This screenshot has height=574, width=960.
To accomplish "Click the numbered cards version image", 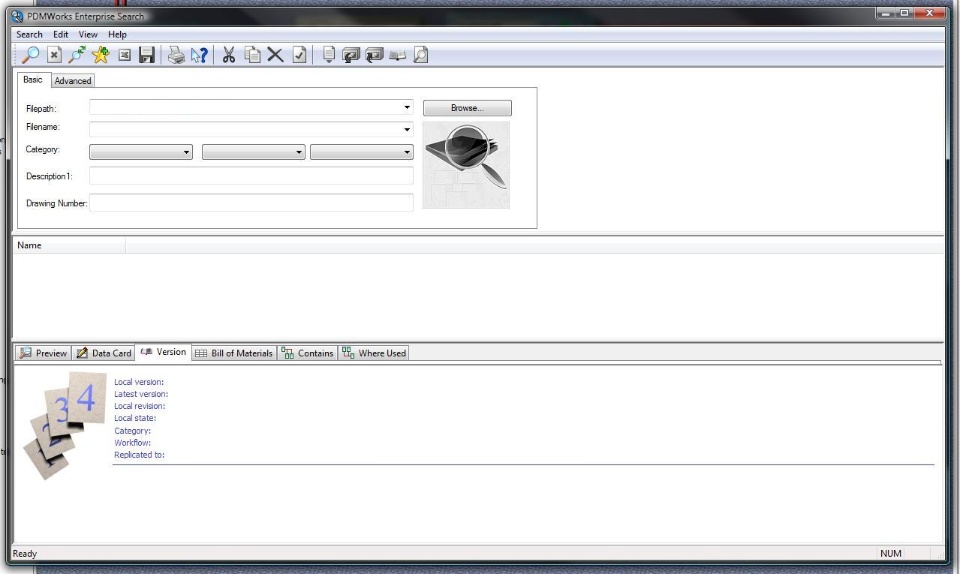I will 65,425.
